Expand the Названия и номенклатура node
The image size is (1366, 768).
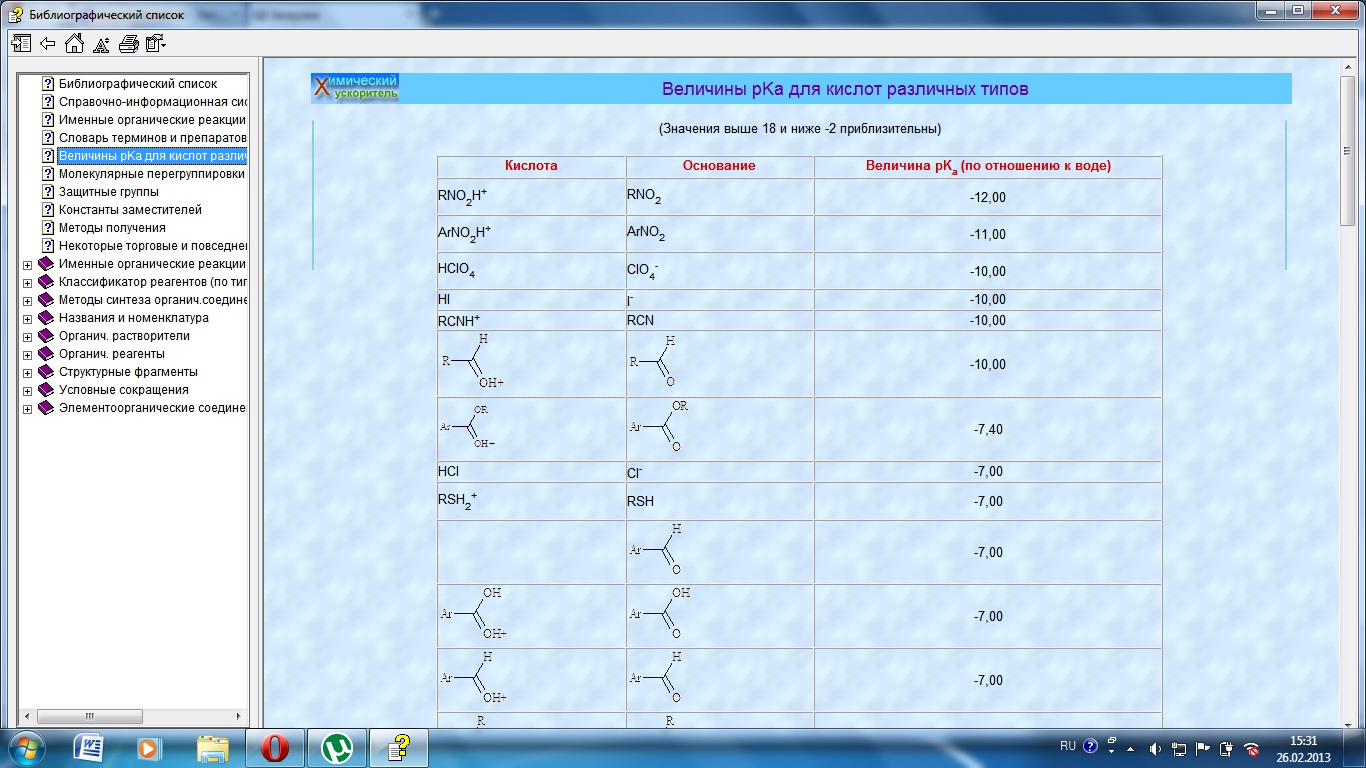28,319
